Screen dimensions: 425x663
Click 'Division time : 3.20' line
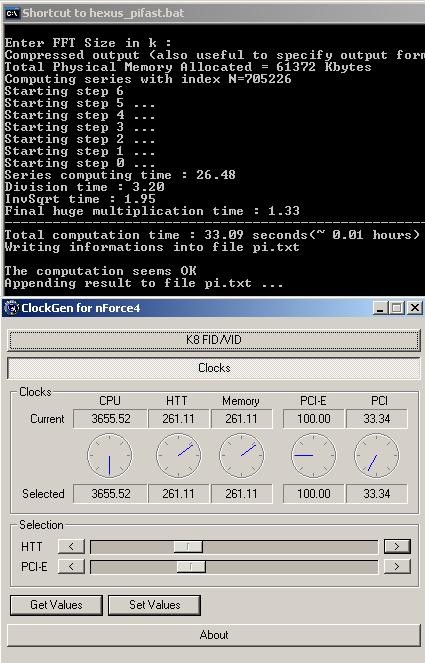tap(85, 187)
